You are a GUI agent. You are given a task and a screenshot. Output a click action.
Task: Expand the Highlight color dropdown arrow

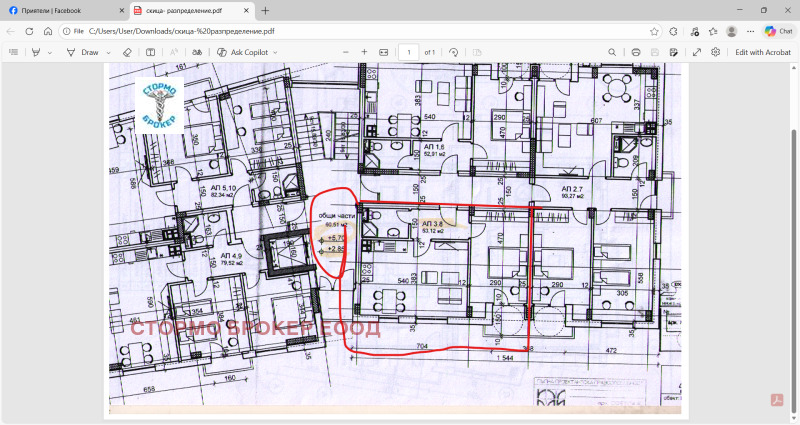[50, 52]
